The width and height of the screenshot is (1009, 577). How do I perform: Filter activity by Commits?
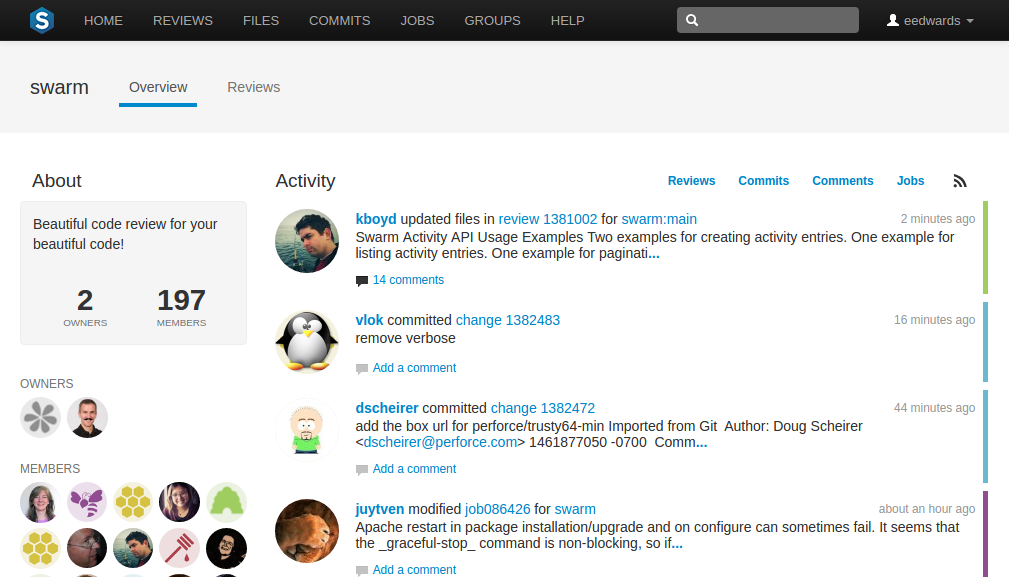(x=763, y=181)
